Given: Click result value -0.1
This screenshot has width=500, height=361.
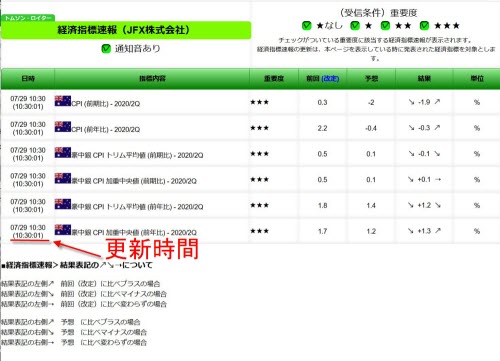Looking at the screenshot, I should coord(424,154).
